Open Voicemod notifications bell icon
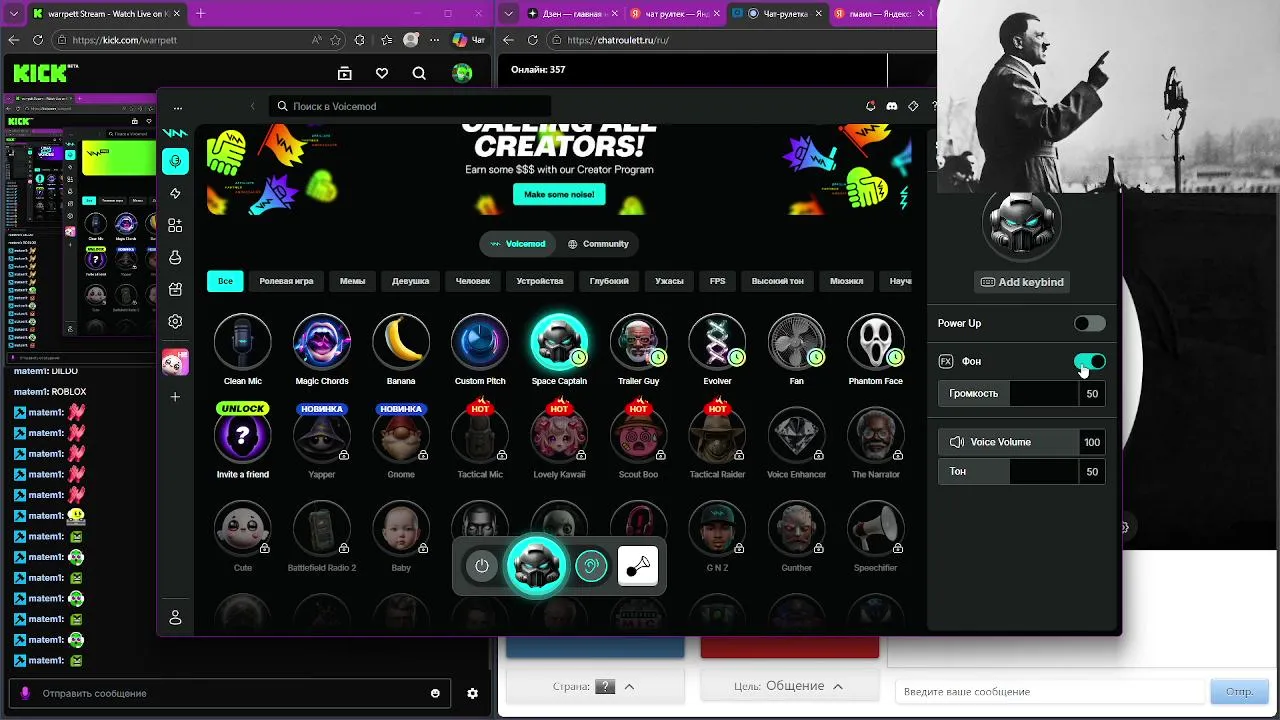Image resolution: width=1280 pixels, height=720 pixels. pos(870,106)
